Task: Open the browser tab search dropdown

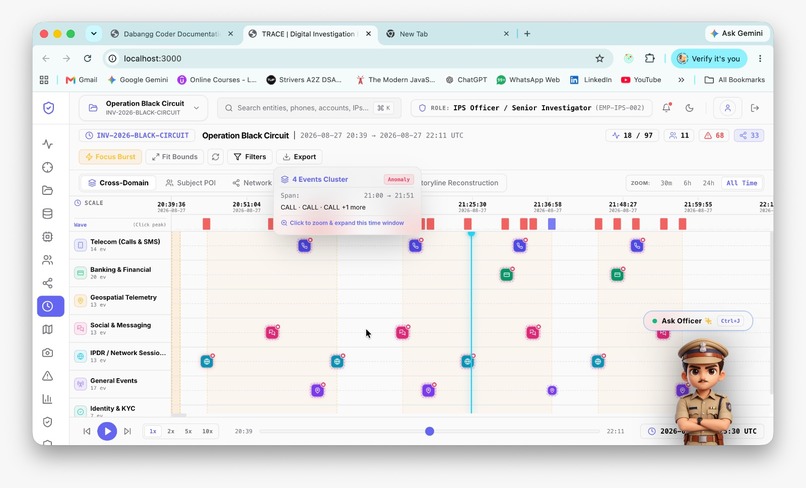Action: click(94, 34)
